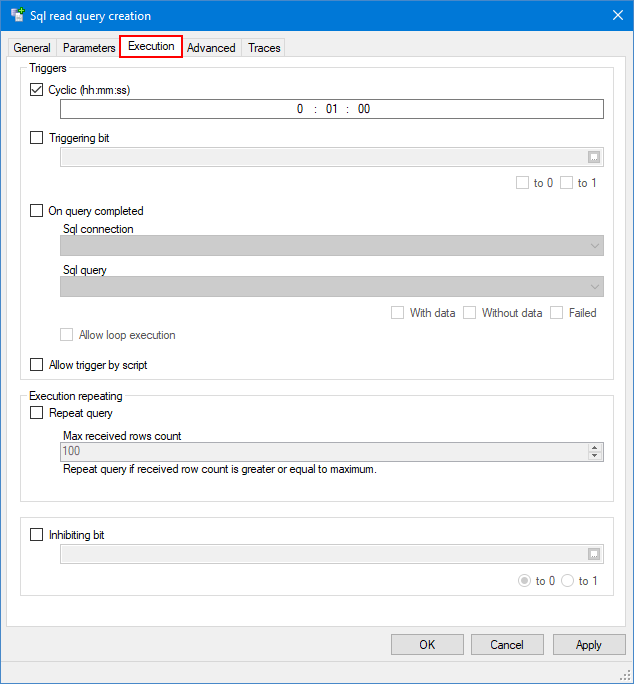Switch to the Traces tab
Image resolution: width=634 pixels, height=684 pixels.
[x=264, y=48]
